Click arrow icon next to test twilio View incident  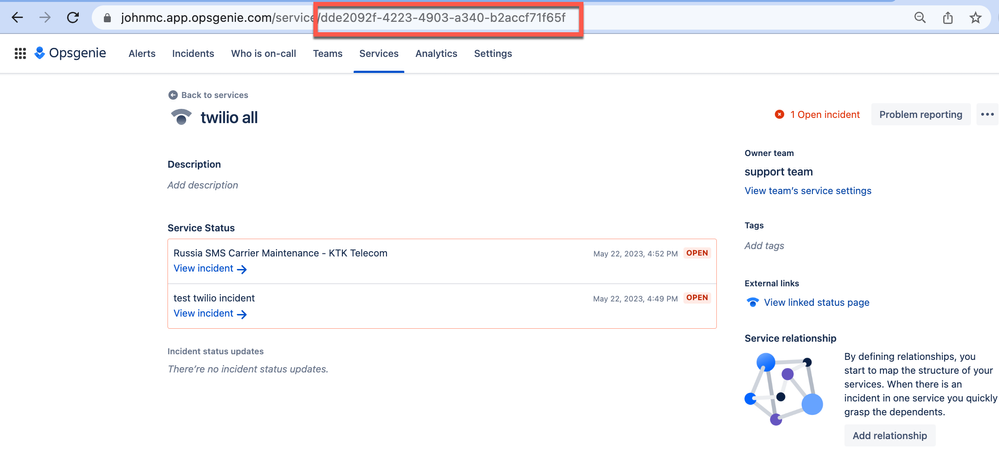(x=241, y=314)
